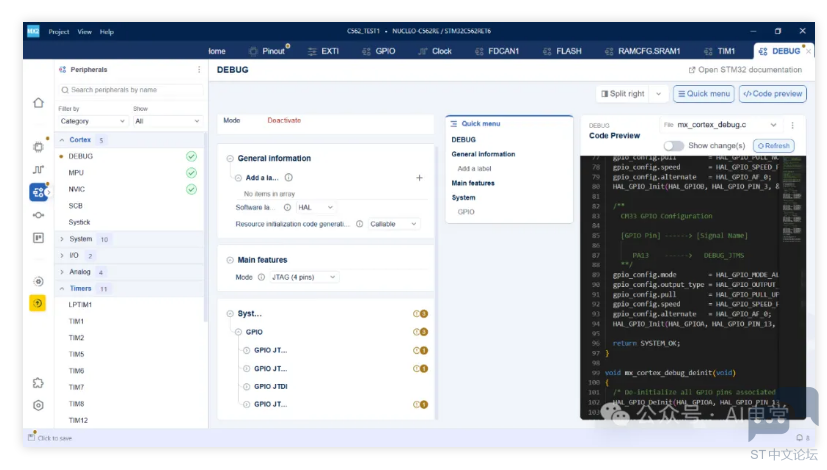Open Code Preview kebab options menu

point(792,125)
